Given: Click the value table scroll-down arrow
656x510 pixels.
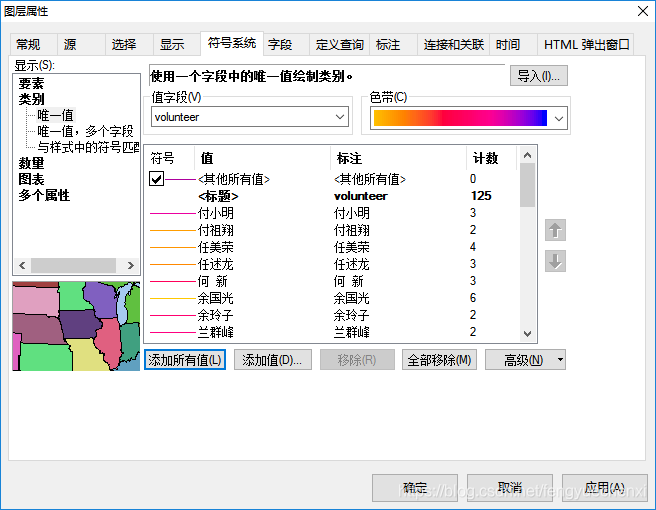Looking at the screenshot, I should pos(527,333).
